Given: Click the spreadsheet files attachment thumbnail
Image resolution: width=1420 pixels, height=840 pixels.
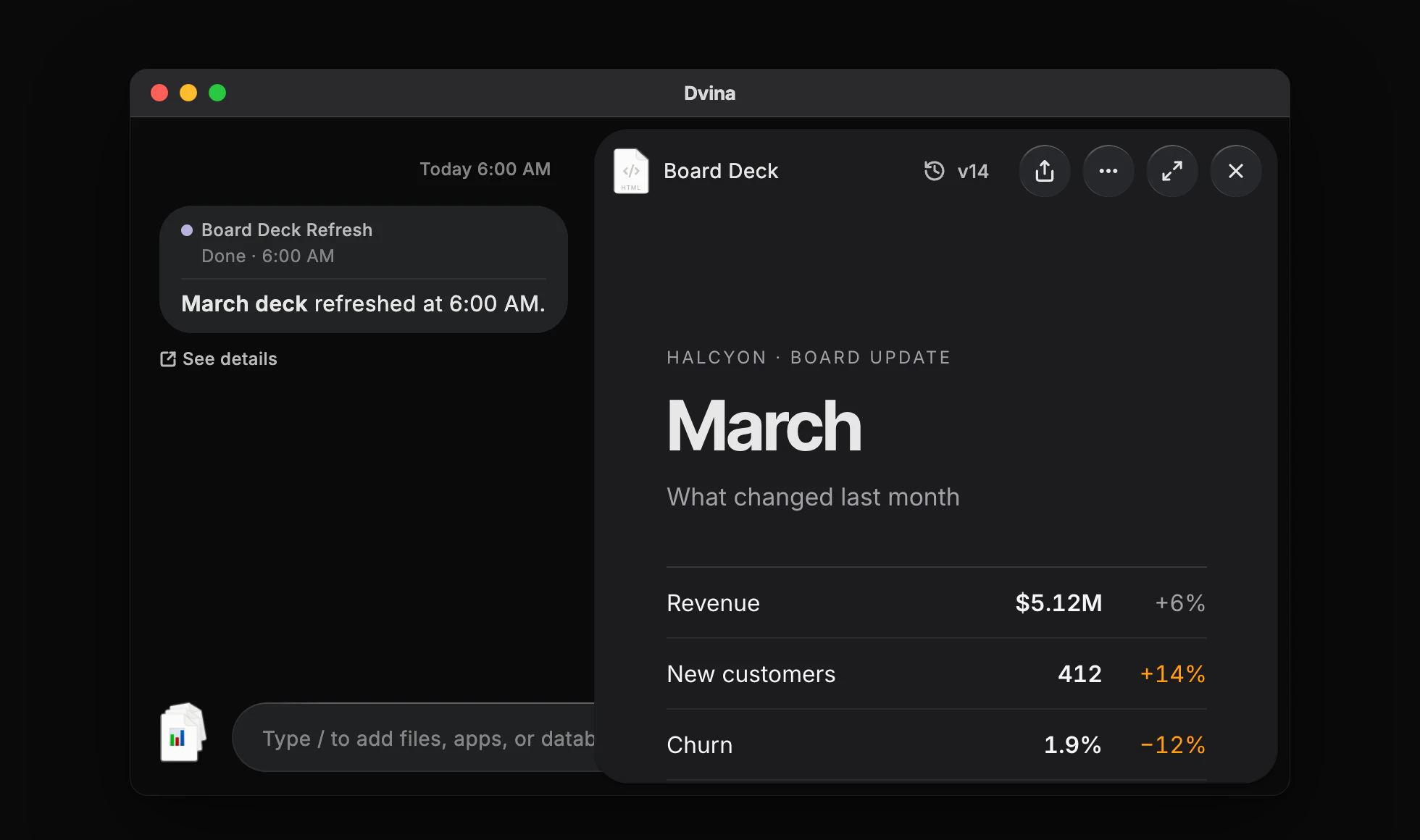Looking at the screenshot, I should (x=183, y=732).
